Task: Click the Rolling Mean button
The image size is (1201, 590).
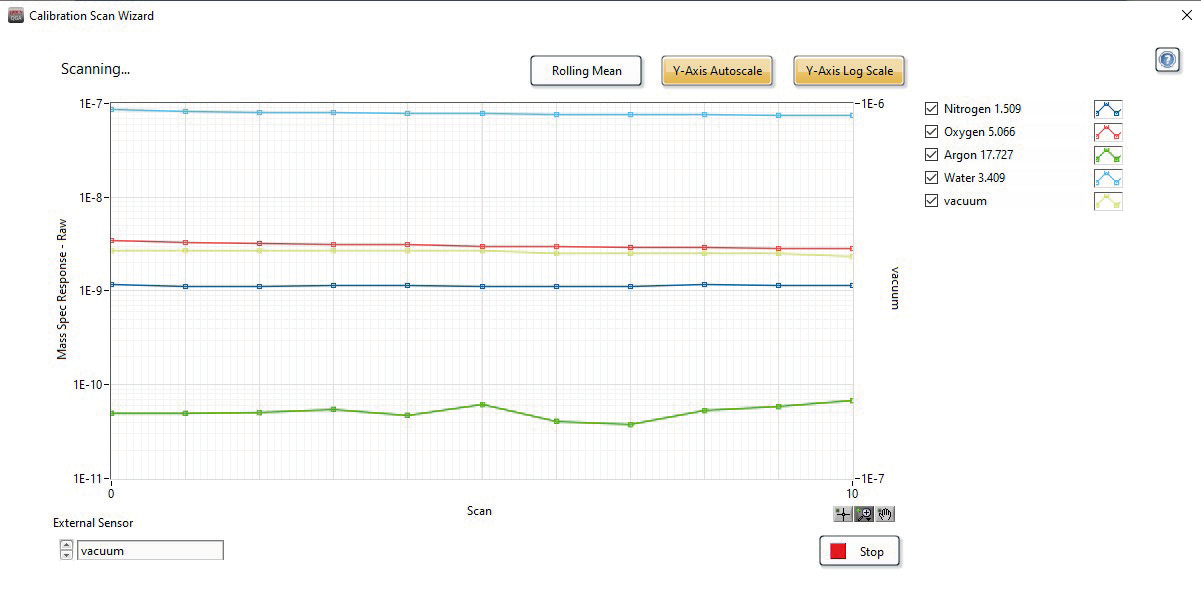Action: click(586, 71)
